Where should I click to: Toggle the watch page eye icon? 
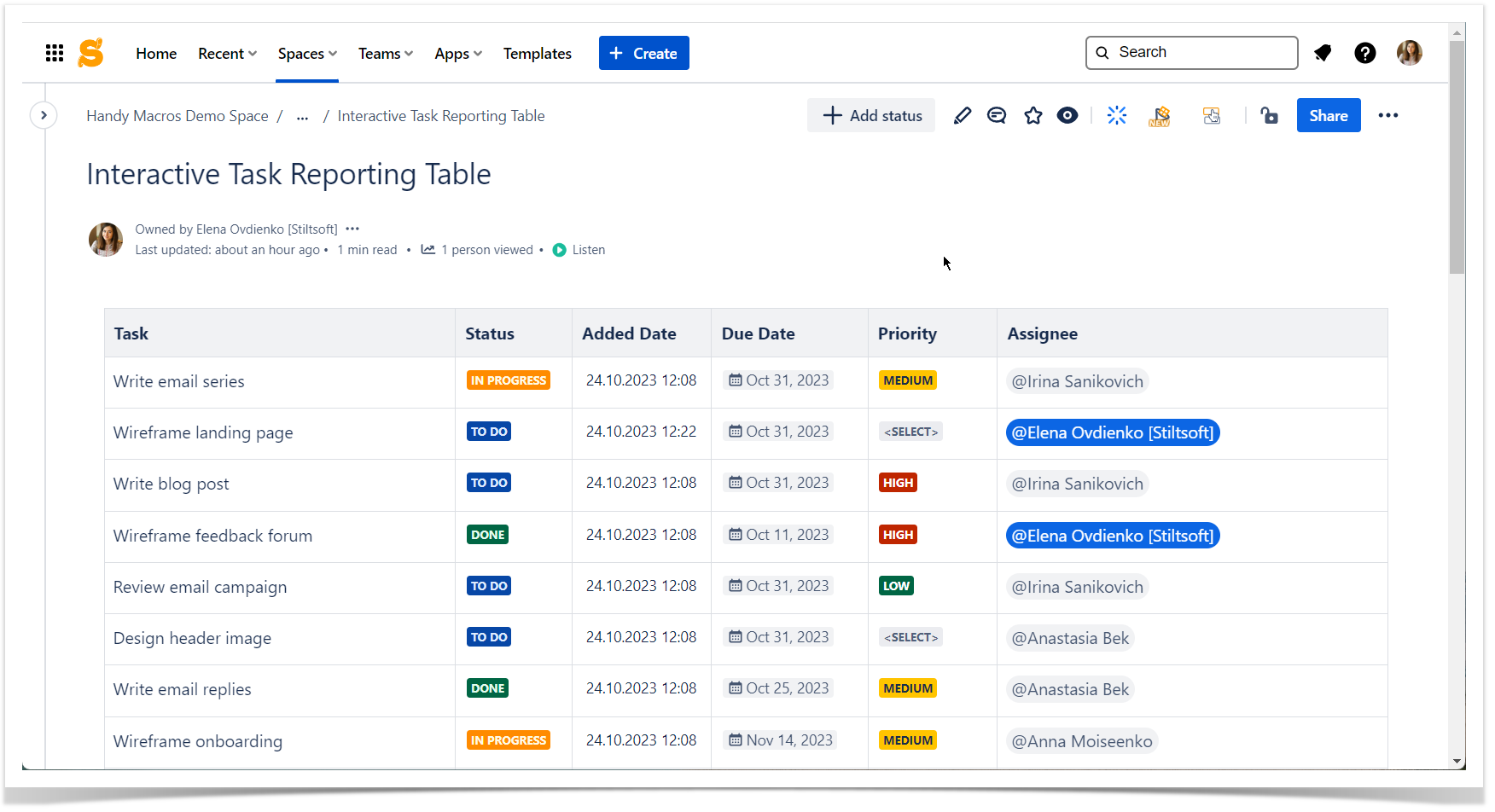[1067, 116]
